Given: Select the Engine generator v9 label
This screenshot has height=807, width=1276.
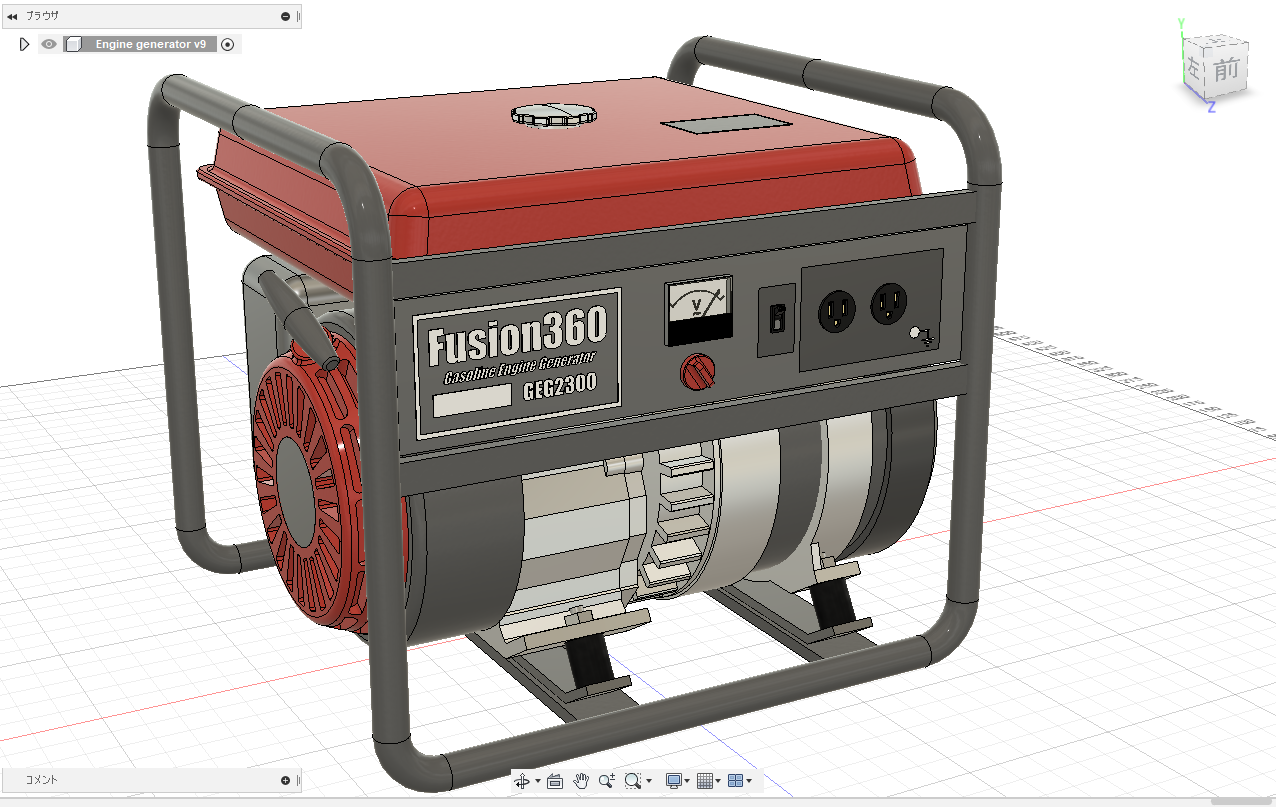Looking at the screenshot, I should tap(150, 44).
